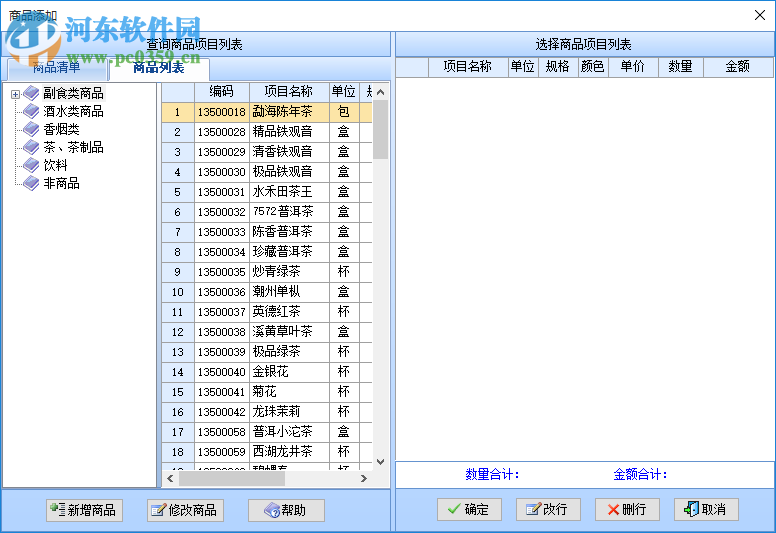
Task: Select 茶、茶制品 category label
Action: coord(73,147)
